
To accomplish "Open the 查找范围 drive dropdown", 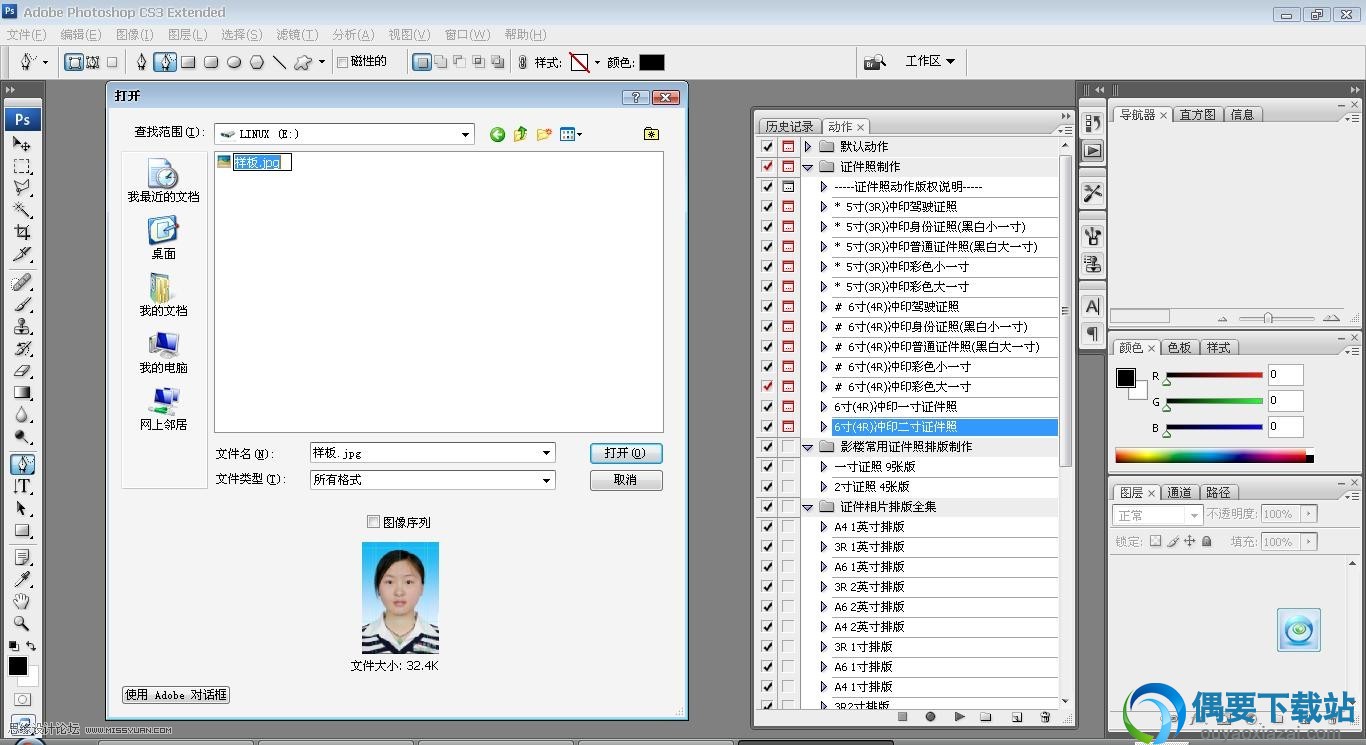I will [x=465, y=134].
